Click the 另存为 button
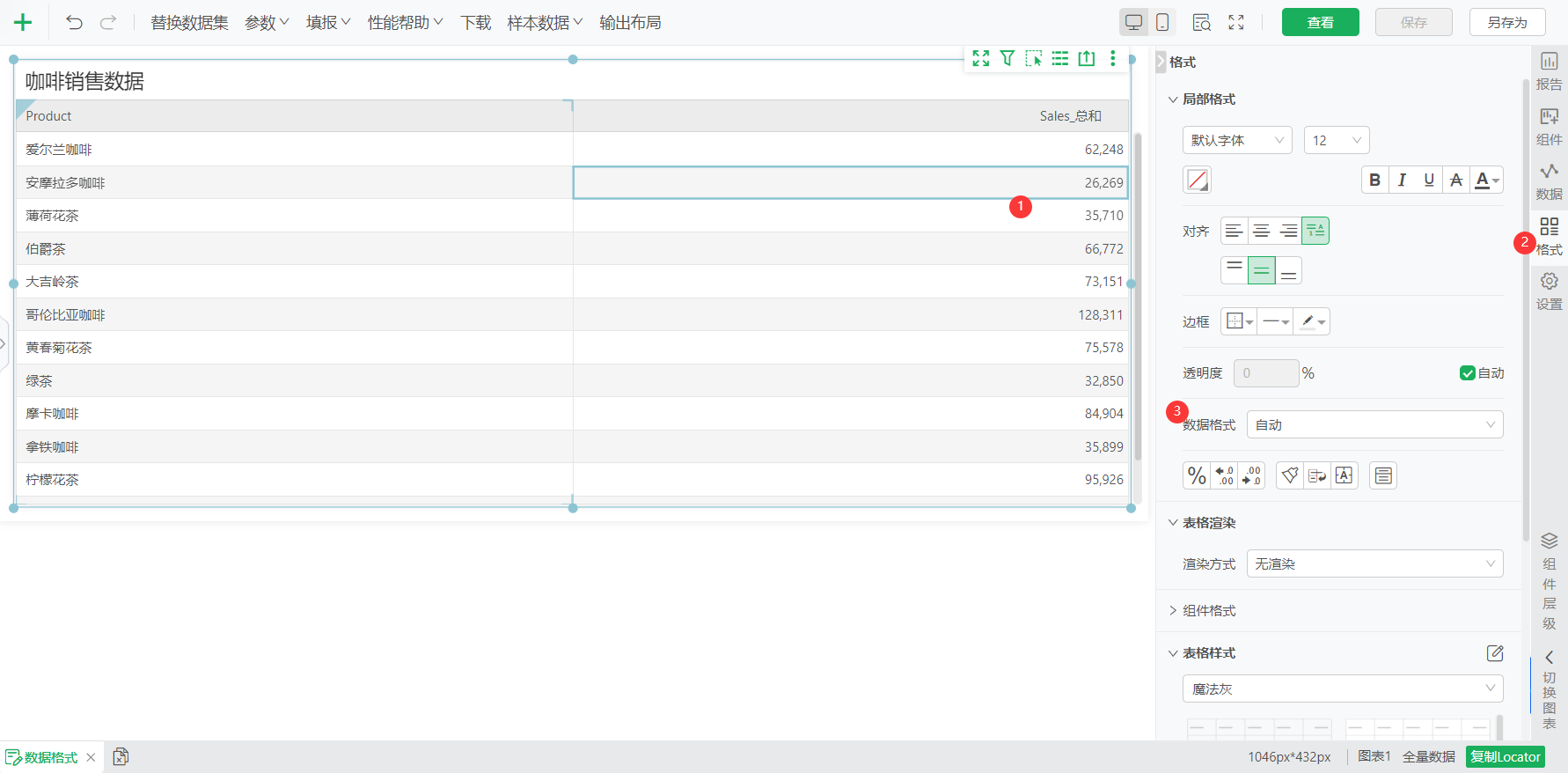Image resolution: width=1568 pixels, height=773 pixels. point(1507,23)
